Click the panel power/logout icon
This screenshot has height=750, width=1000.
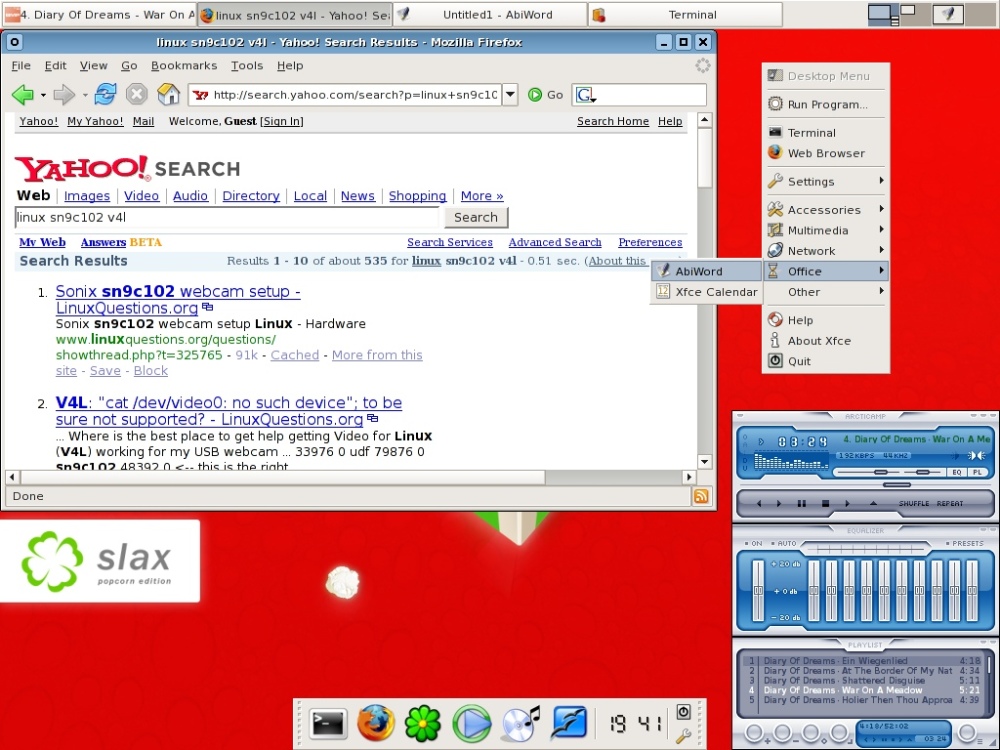pos(683,712)
